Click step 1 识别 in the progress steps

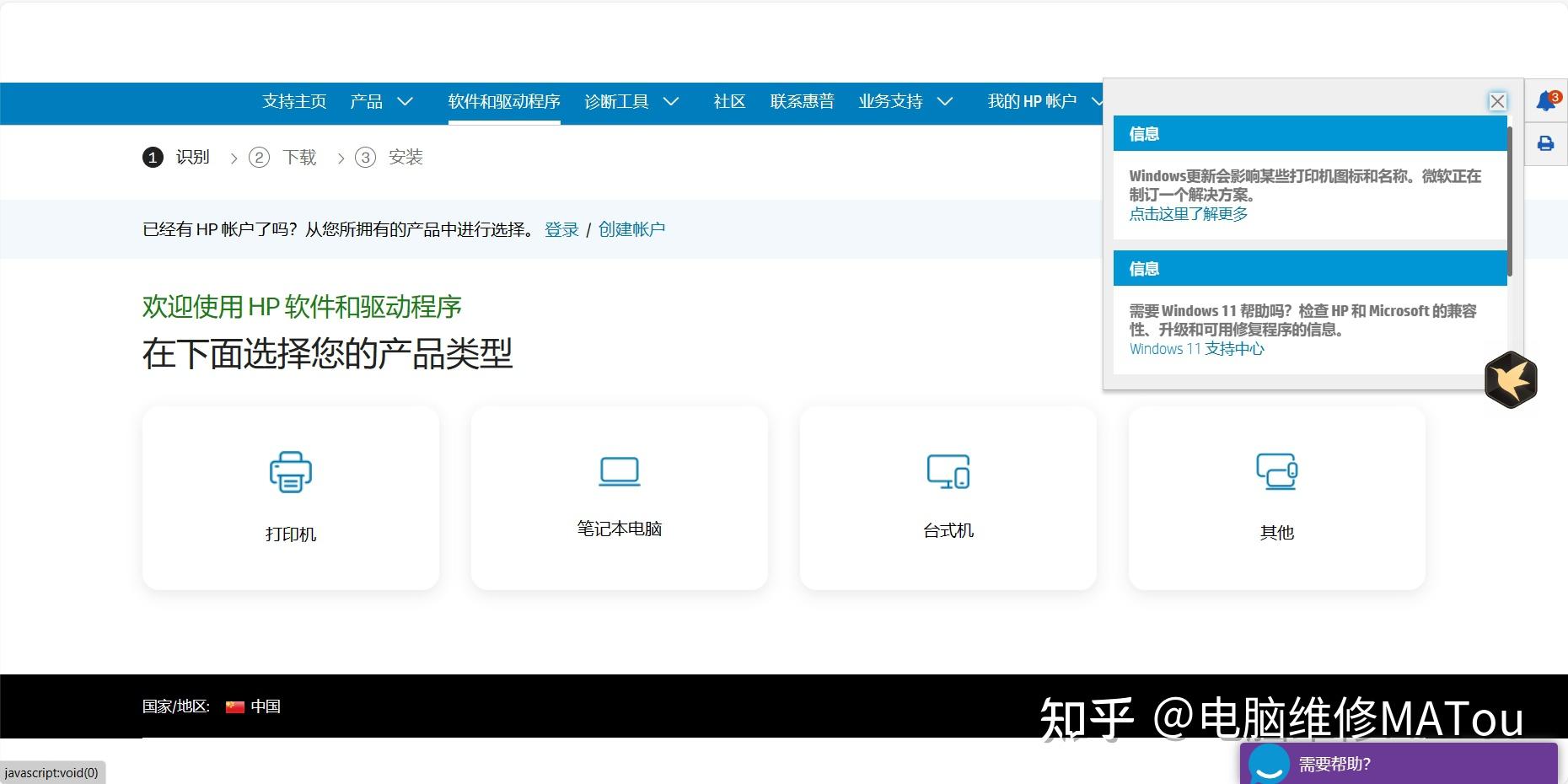tap(176, 158)
